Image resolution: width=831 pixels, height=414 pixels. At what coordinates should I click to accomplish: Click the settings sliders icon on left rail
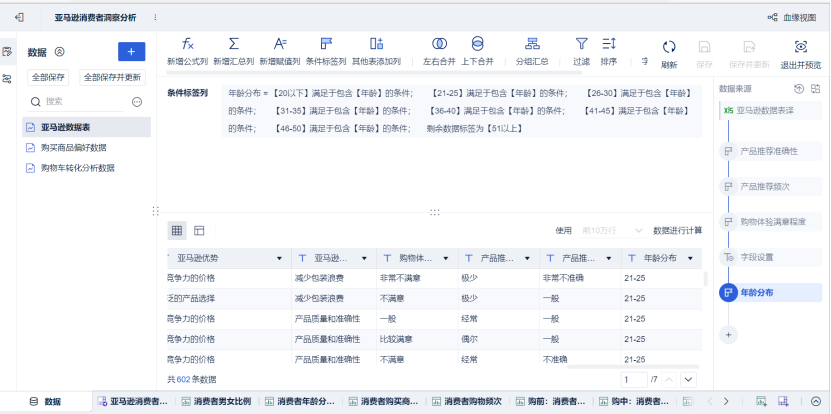pyautogui.click(x=7, y=79)
